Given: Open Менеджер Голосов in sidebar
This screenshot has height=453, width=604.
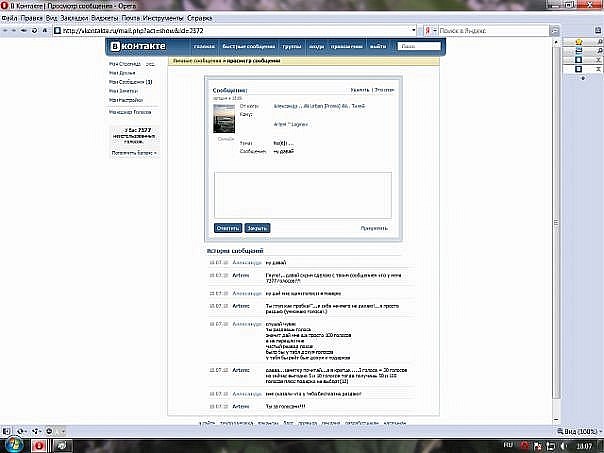Looking at the screenshot, I should point(130,112).
